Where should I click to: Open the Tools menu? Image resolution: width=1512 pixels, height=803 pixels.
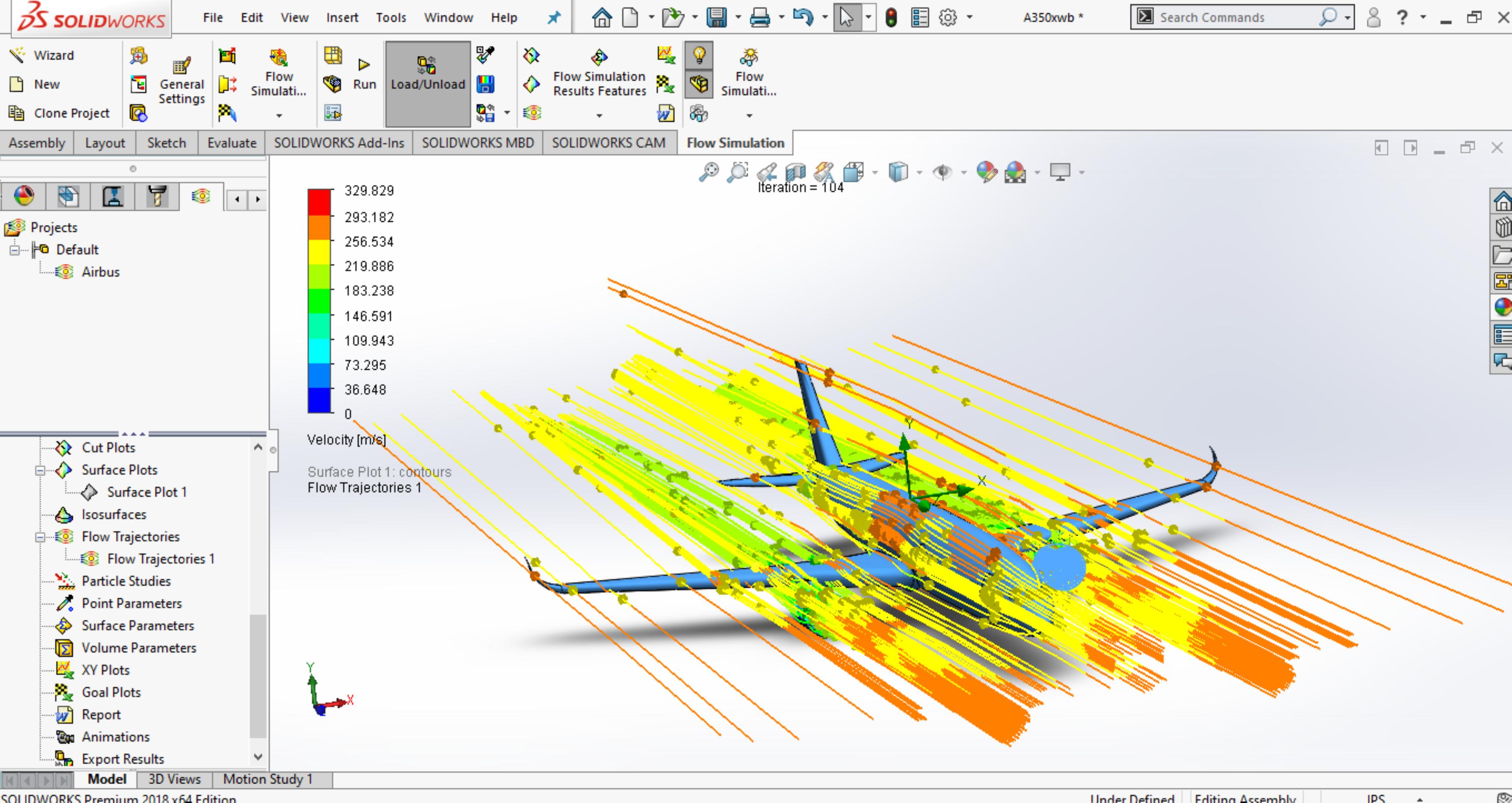(x=391, y=18)
